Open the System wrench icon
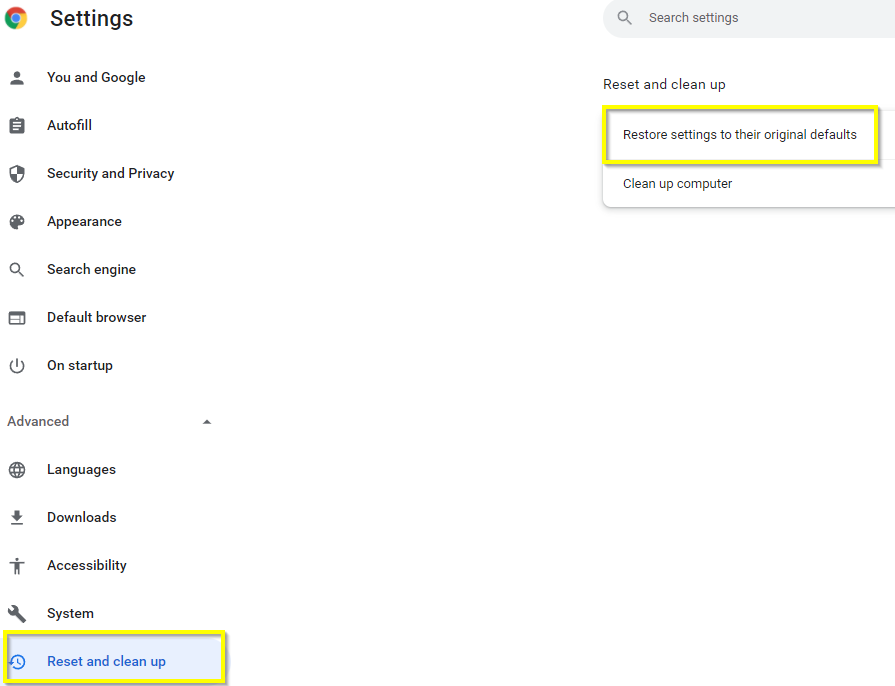This screenshot has height=686, width=895. click(x=17, y=613)
